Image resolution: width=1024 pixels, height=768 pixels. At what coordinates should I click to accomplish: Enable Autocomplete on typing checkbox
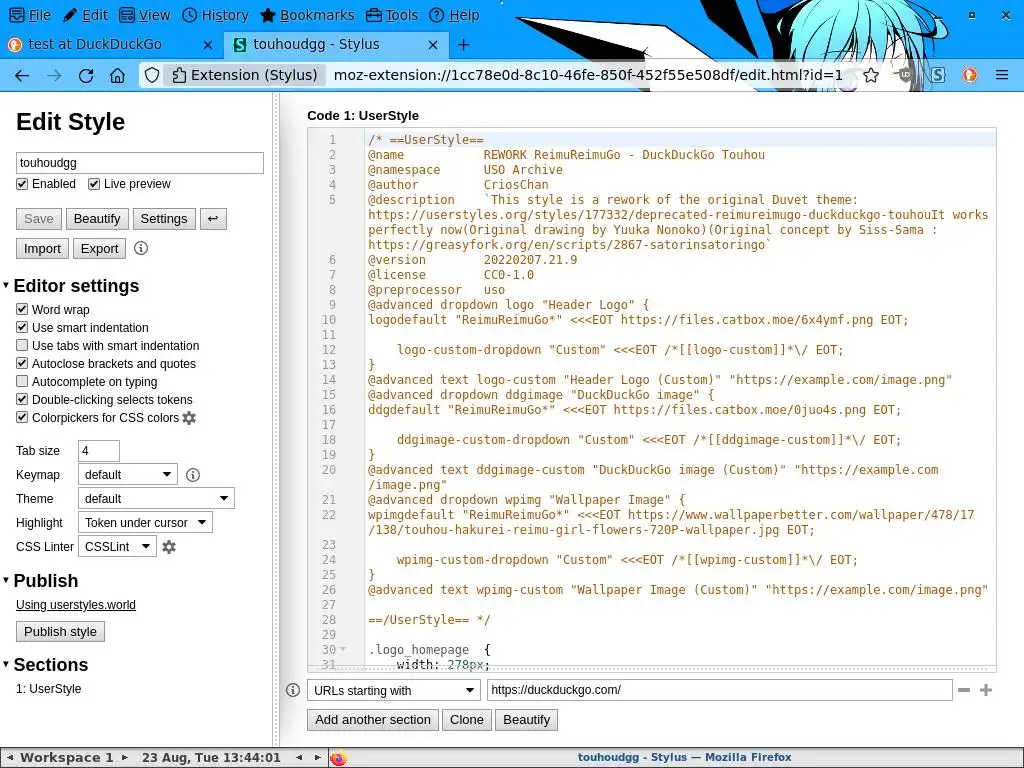coord(22,381)
